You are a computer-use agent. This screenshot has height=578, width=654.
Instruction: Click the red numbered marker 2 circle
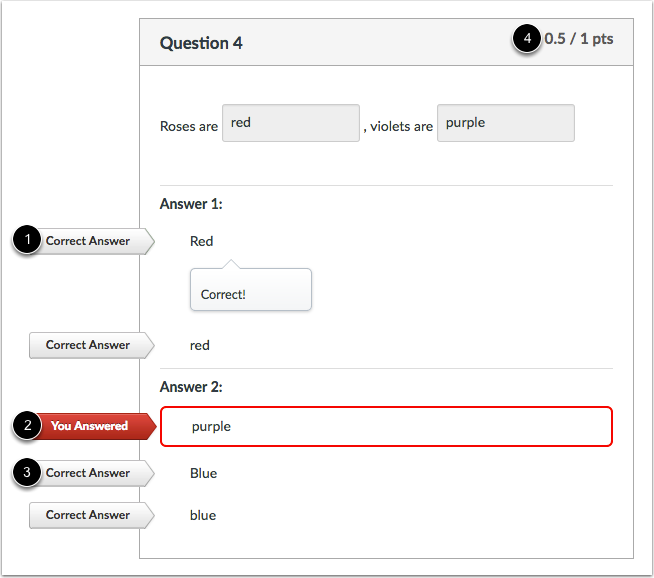pyautogui.click(x=27, y=426)
